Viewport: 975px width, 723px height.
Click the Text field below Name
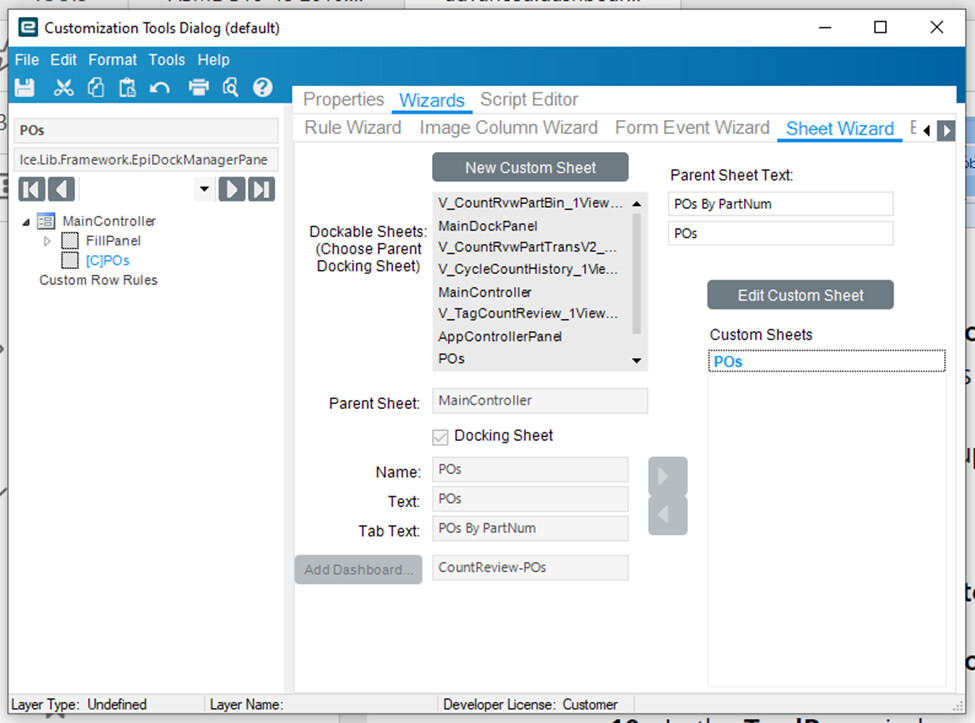coord(530,499)
